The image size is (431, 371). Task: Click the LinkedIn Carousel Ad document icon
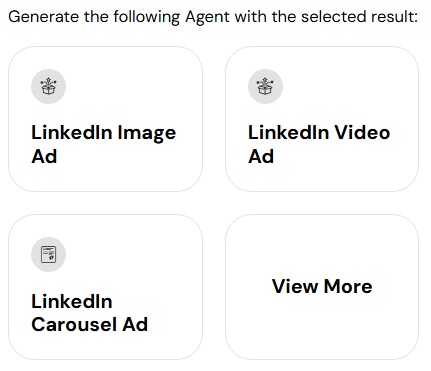pyautogui.click(x=48, y=254)
